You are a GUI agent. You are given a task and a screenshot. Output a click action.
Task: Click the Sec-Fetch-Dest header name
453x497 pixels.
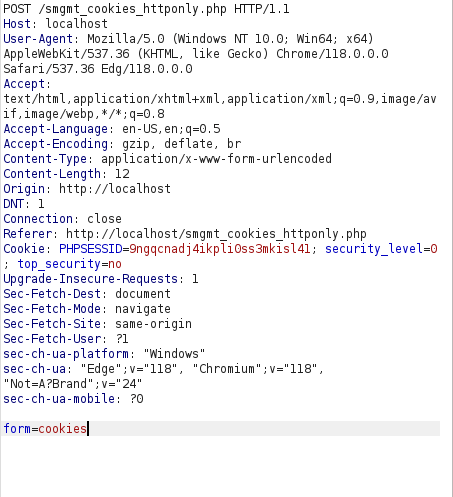(x=52, y=294)
